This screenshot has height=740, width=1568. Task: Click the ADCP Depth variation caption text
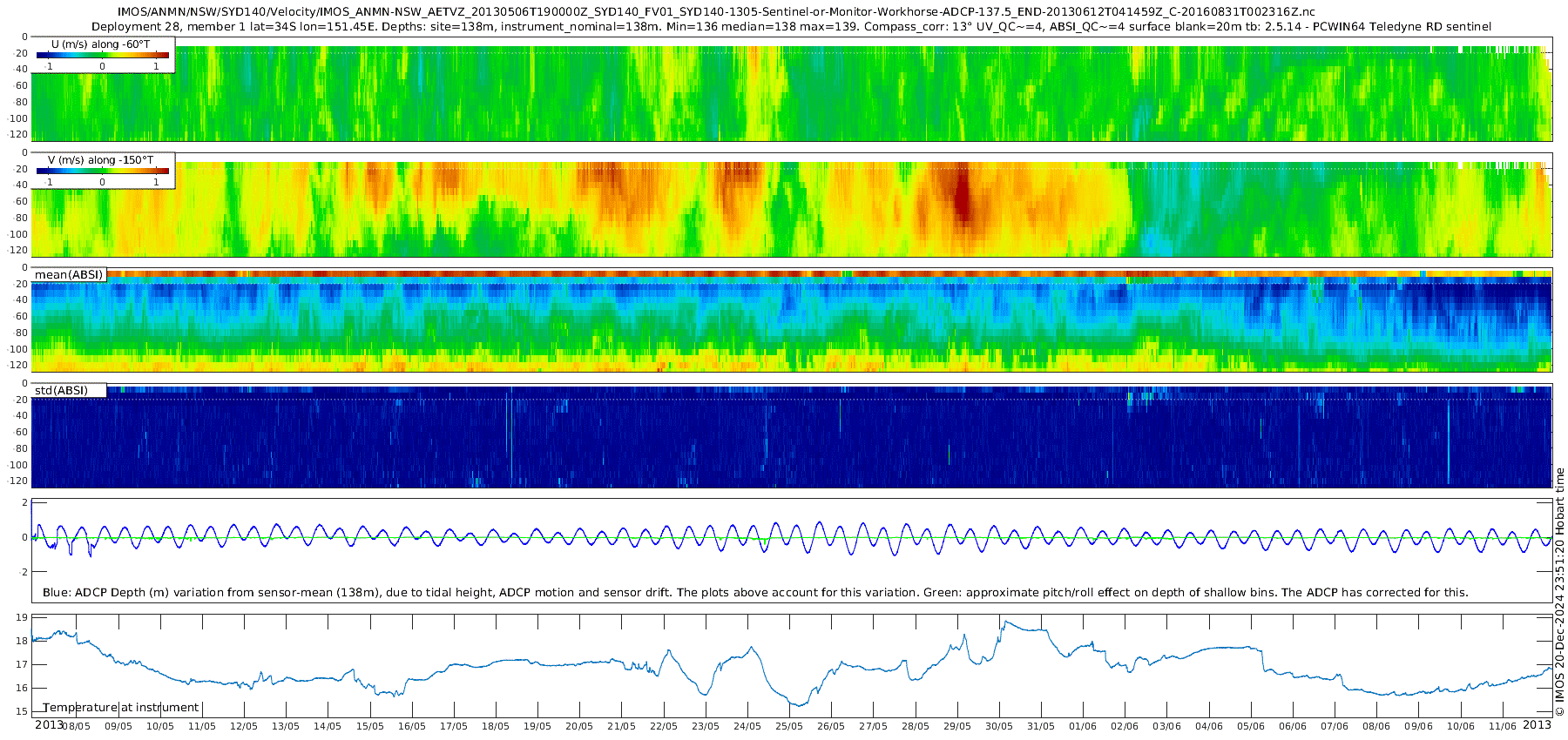tap(755, 592)
